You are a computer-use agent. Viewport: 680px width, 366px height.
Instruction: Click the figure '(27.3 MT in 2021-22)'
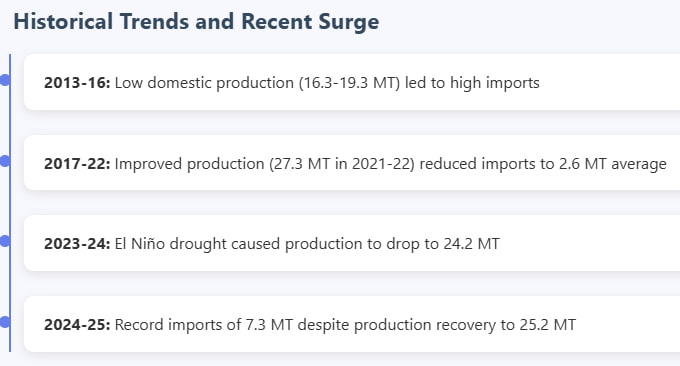[x=342, y=163]
